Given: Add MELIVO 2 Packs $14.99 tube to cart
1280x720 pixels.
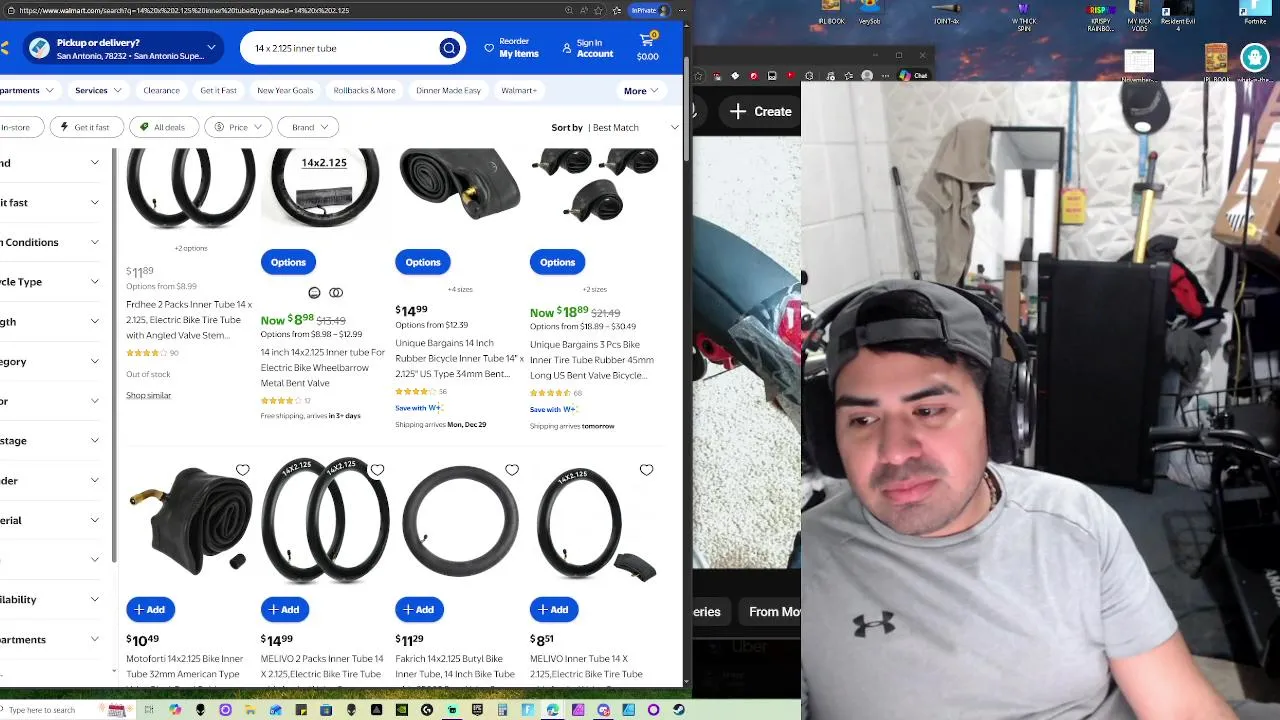Looking at the screenshot, I should [x=285, y=610].
